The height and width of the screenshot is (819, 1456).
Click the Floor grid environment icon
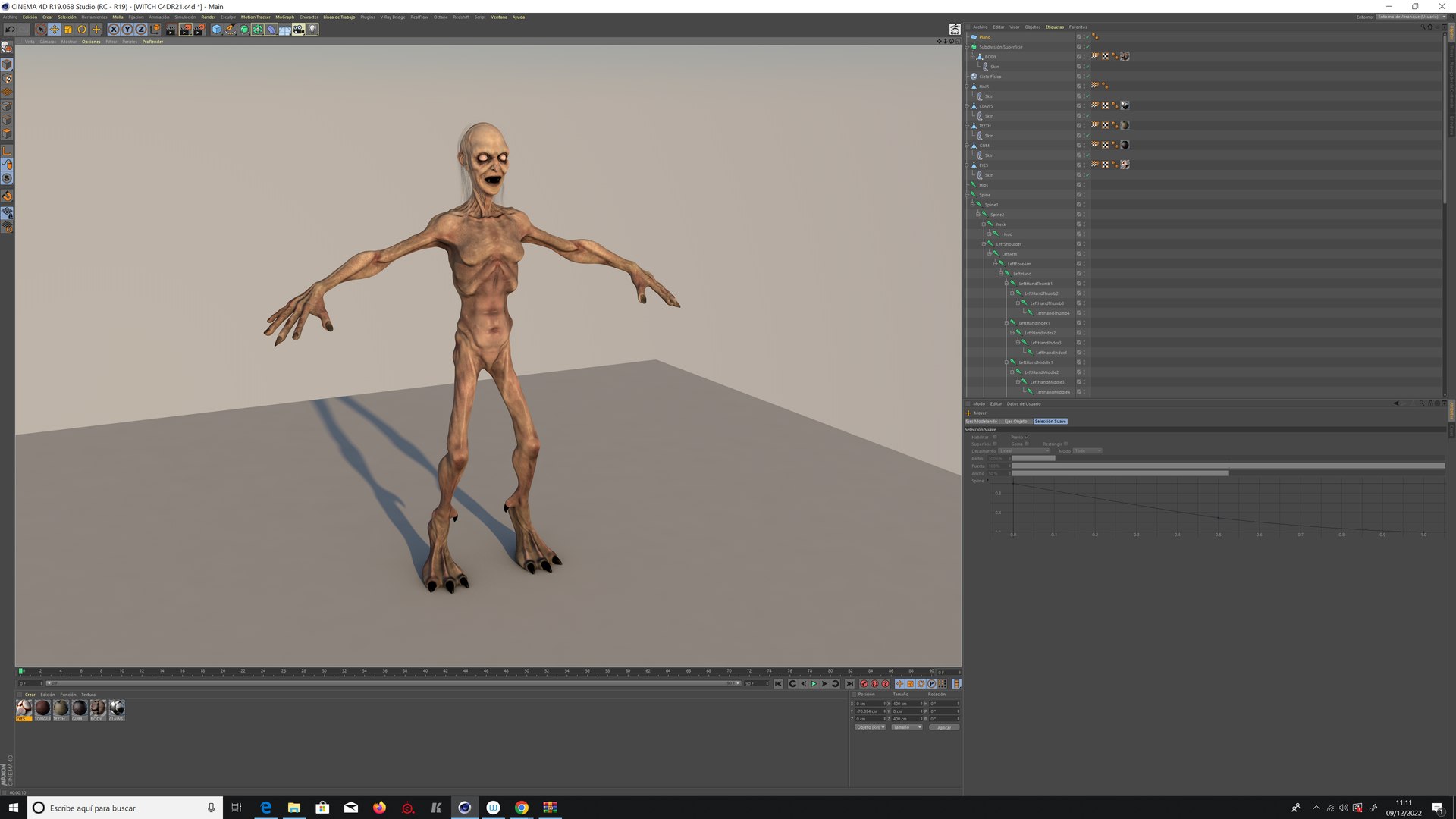tap(285, 30)
